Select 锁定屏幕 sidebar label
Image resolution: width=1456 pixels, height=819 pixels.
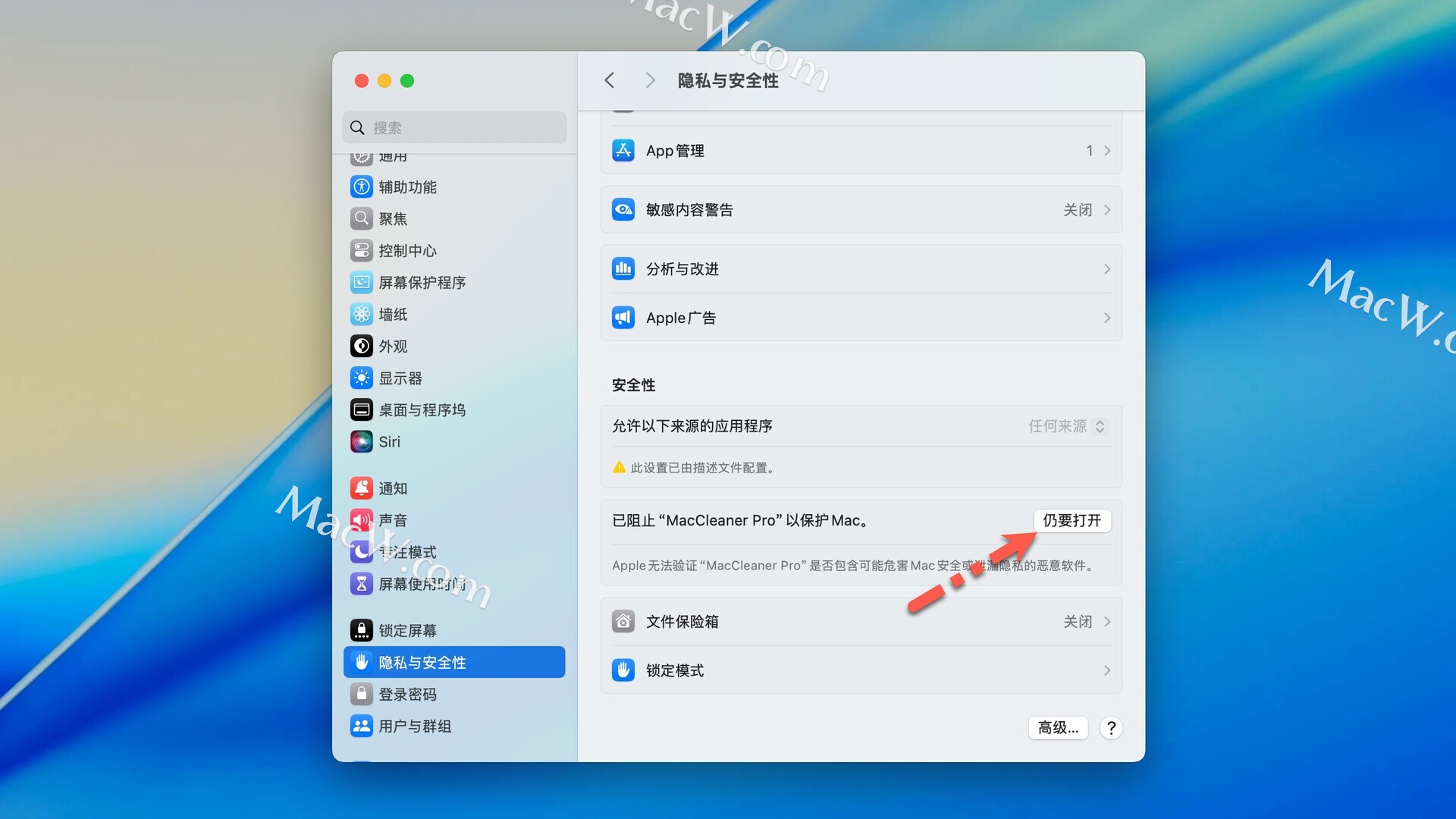[407, 630]
